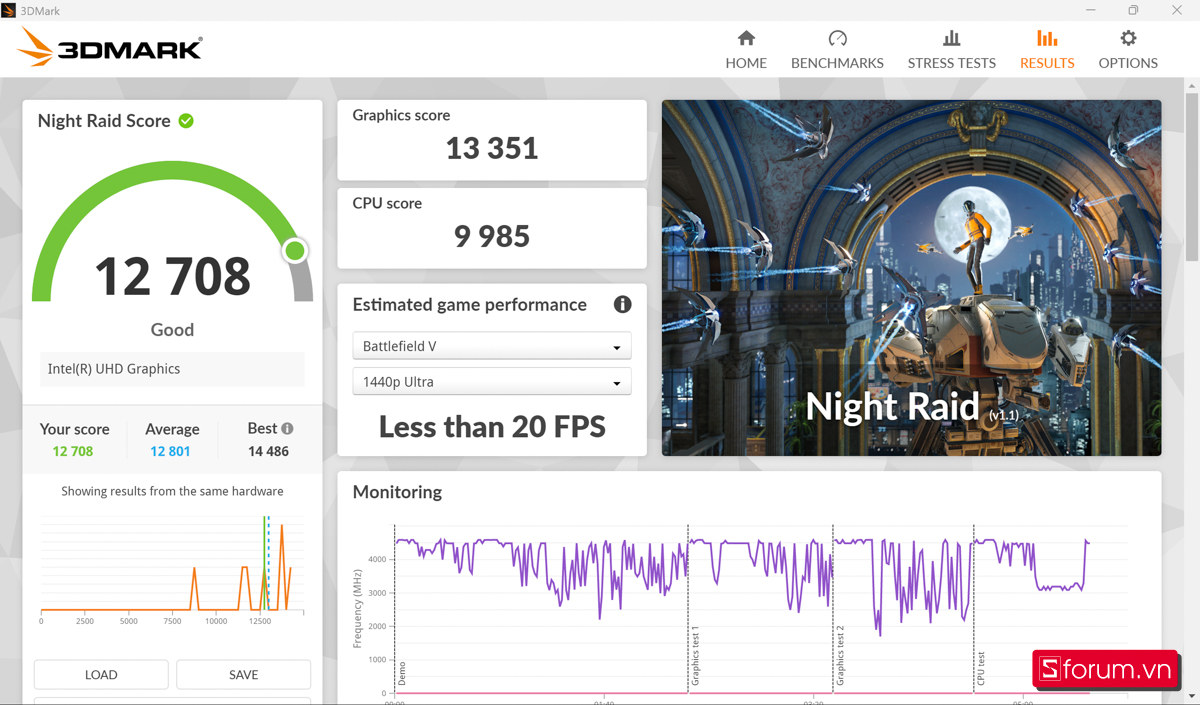This screenshot has height=705, width=1200.
Task: Expand the 1440p Ultra quality dropdown
Action: [x=491, y=381]
